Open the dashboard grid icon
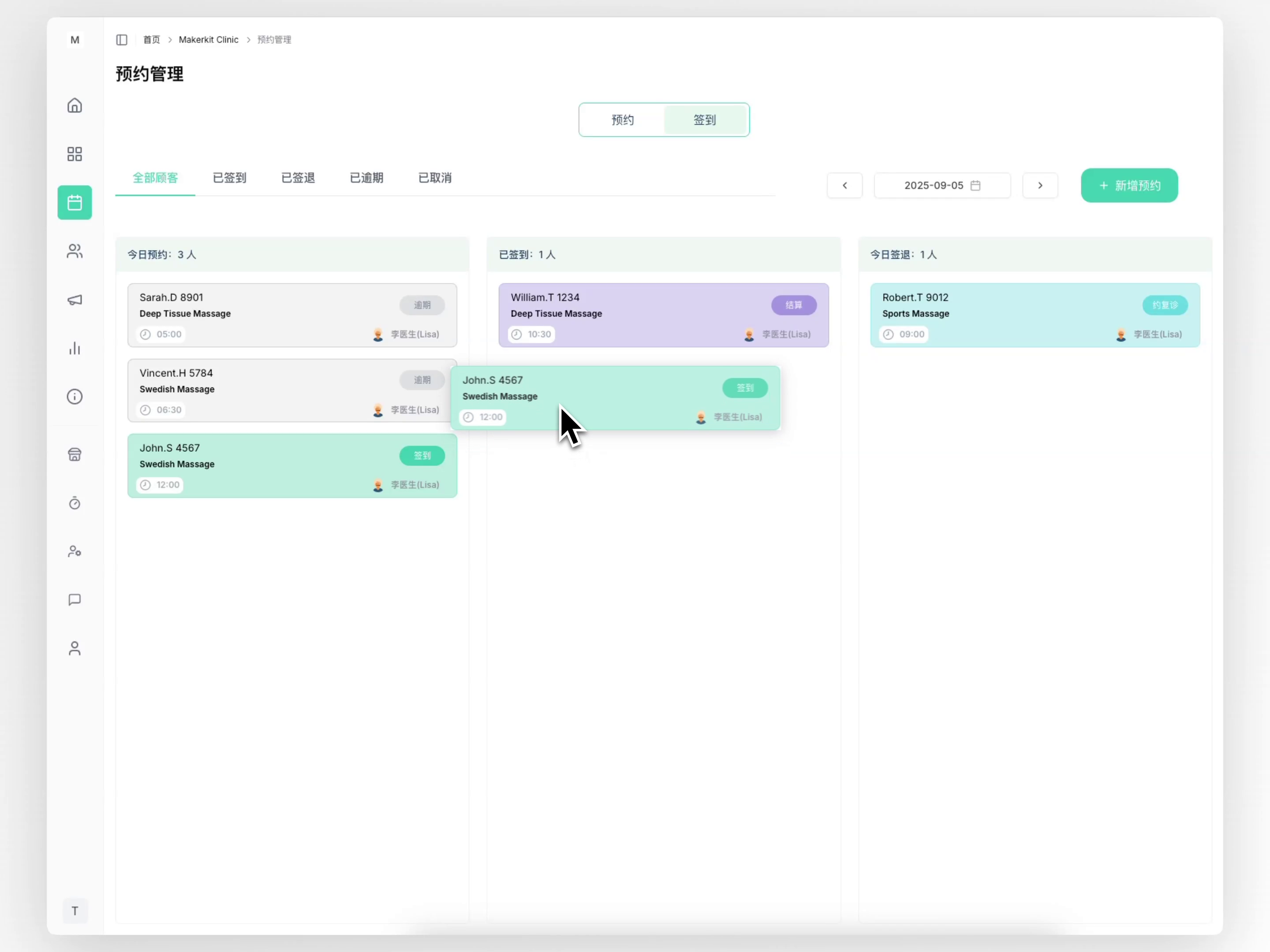This screenshot has height=952, width=1270. tap(75, 153)
